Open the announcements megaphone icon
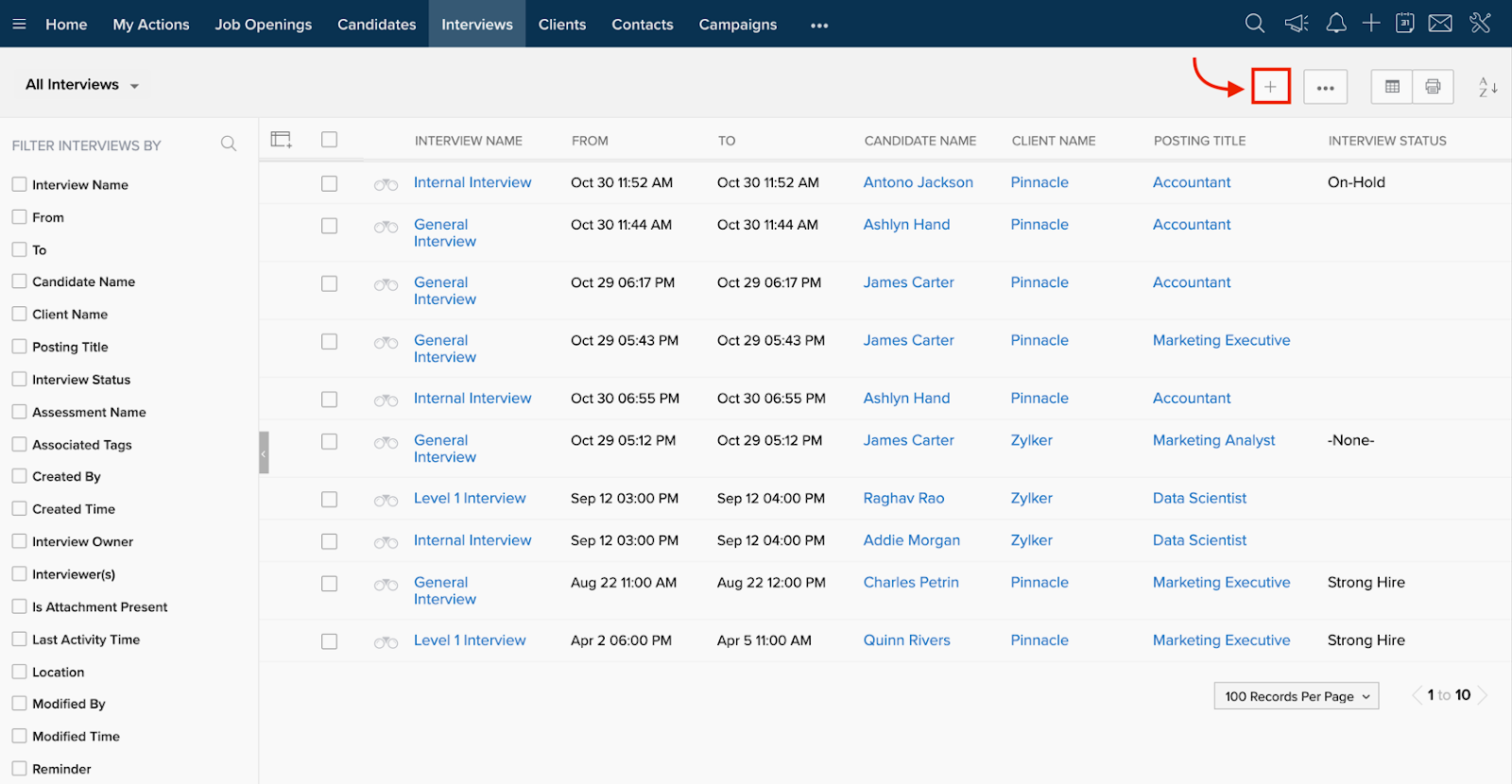This screenshot has width=1512, height=784. (x=1296, y=24)
